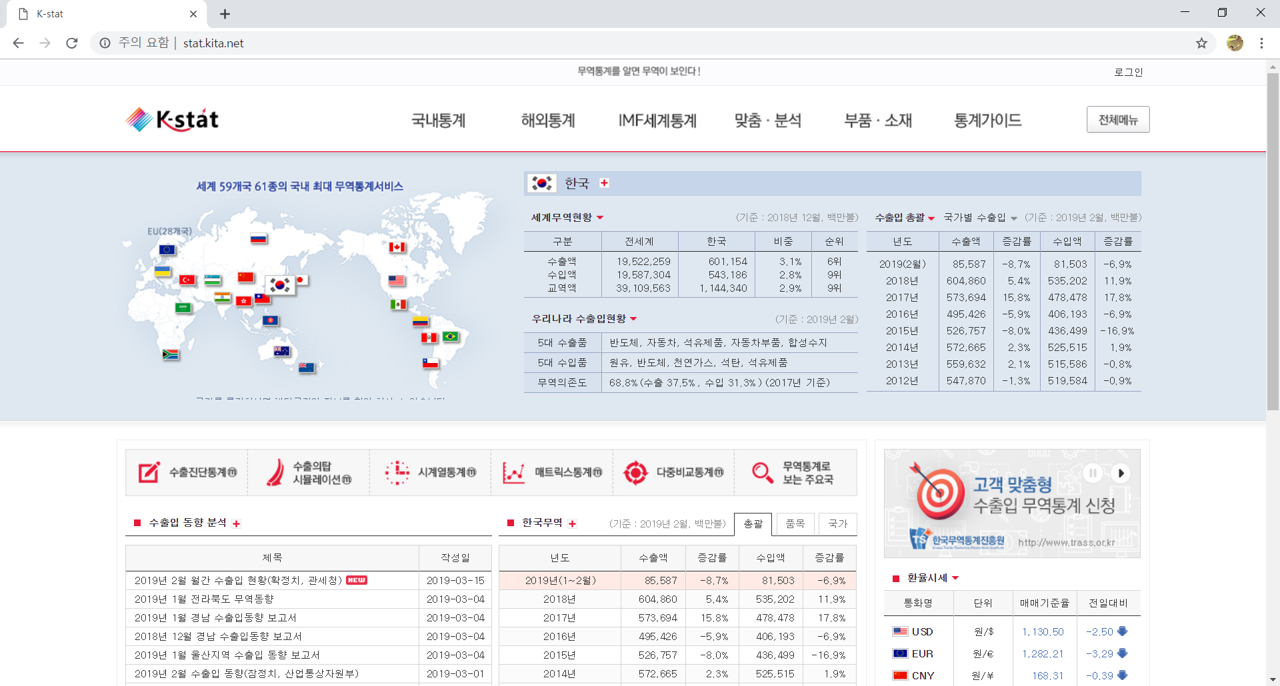
Task: Open 부품·소재 menu
Action: click(x=878, y=120)
